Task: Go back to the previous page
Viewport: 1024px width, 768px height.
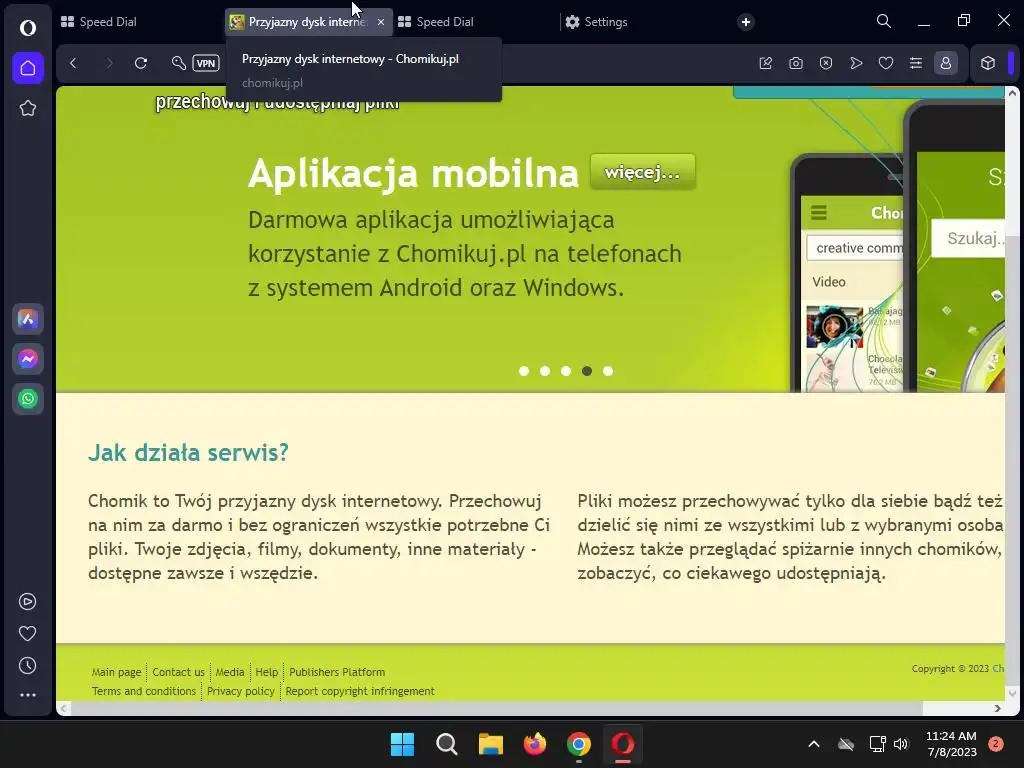Action: coord(73,63)
